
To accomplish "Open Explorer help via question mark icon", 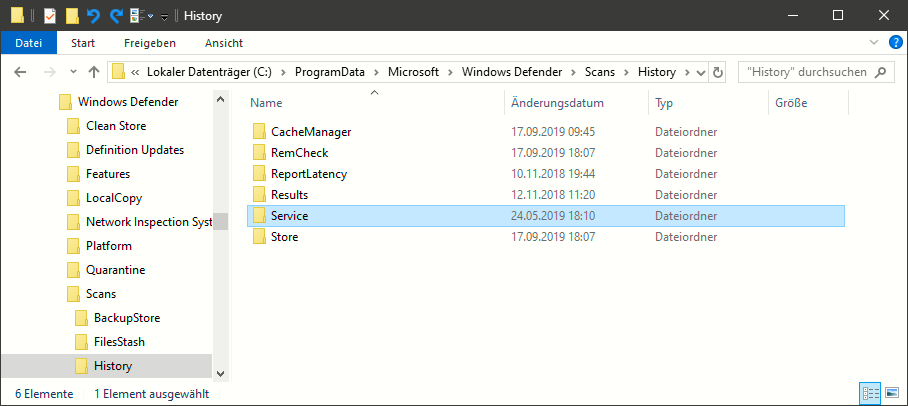I will point(895,43).
